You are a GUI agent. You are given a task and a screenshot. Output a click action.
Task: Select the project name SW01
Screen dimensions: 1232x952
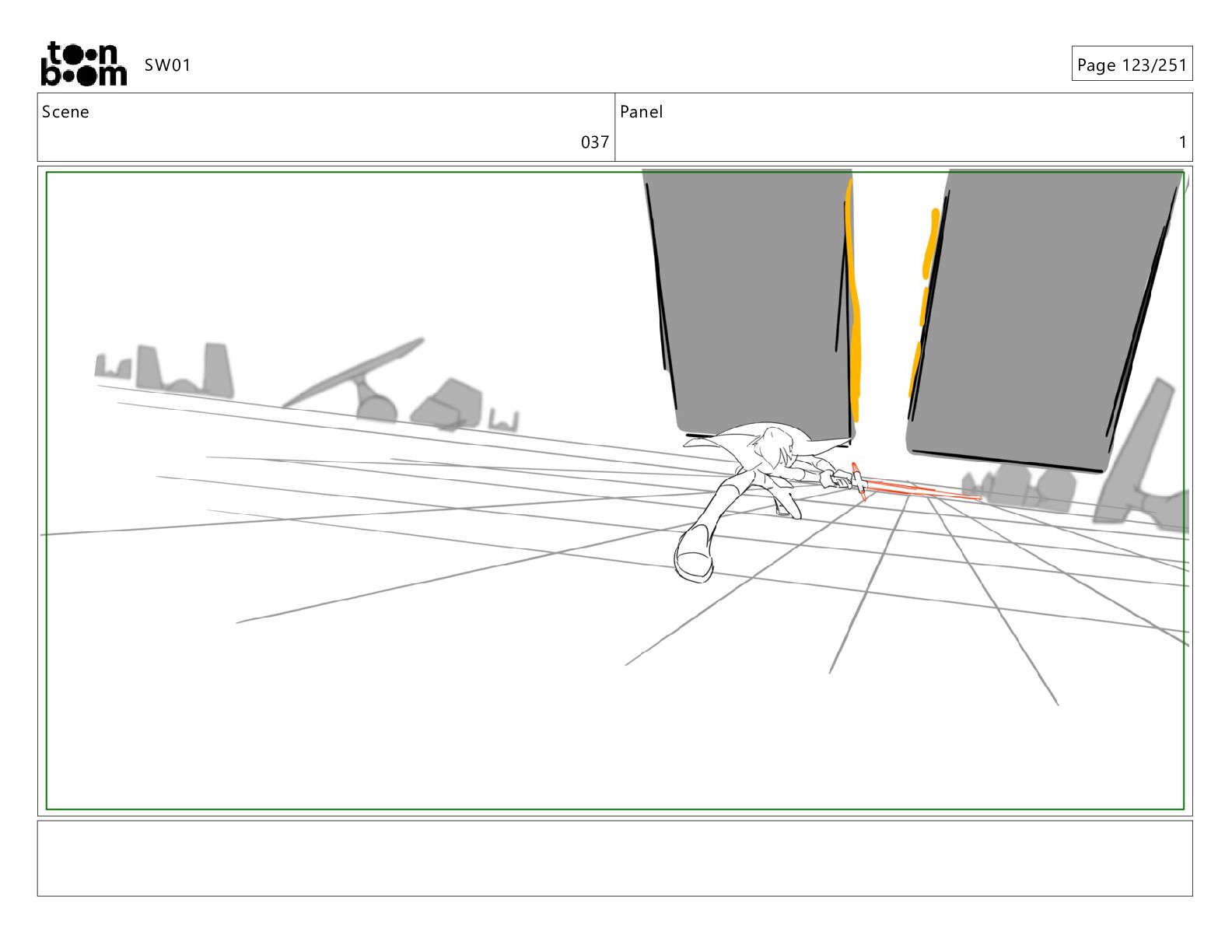point(167,65)
